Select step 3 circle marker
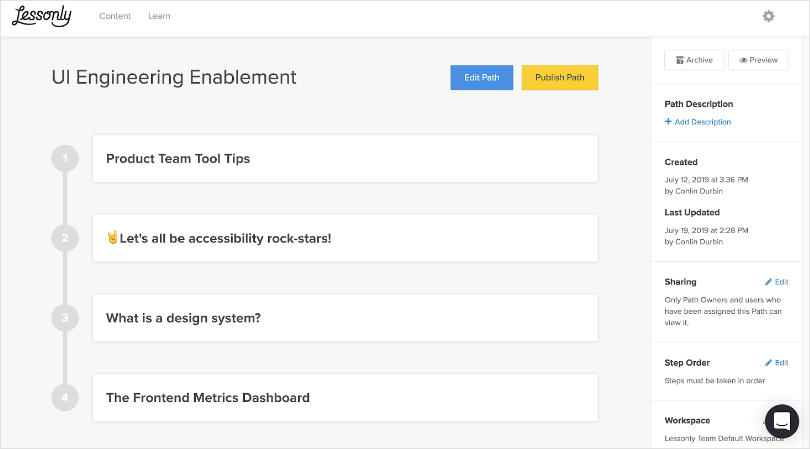The image size is (810, 449). click(64, 318)
